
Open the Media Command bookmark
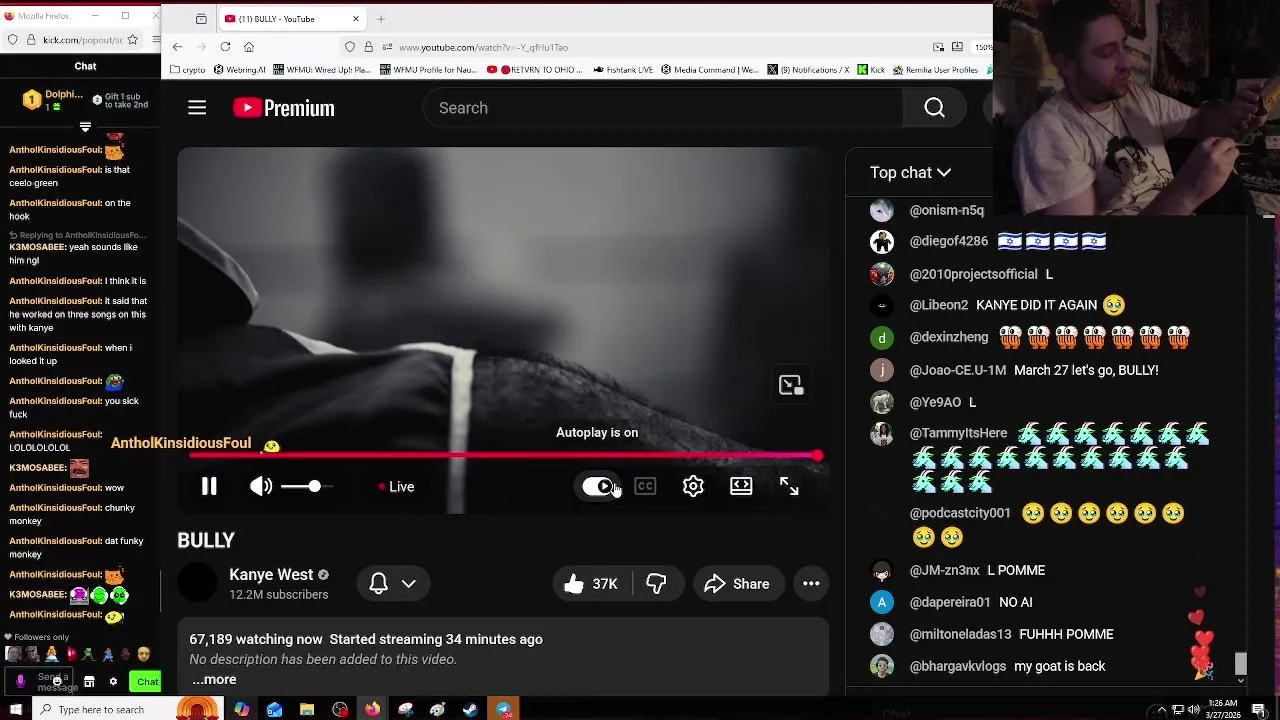pos(710,70)
